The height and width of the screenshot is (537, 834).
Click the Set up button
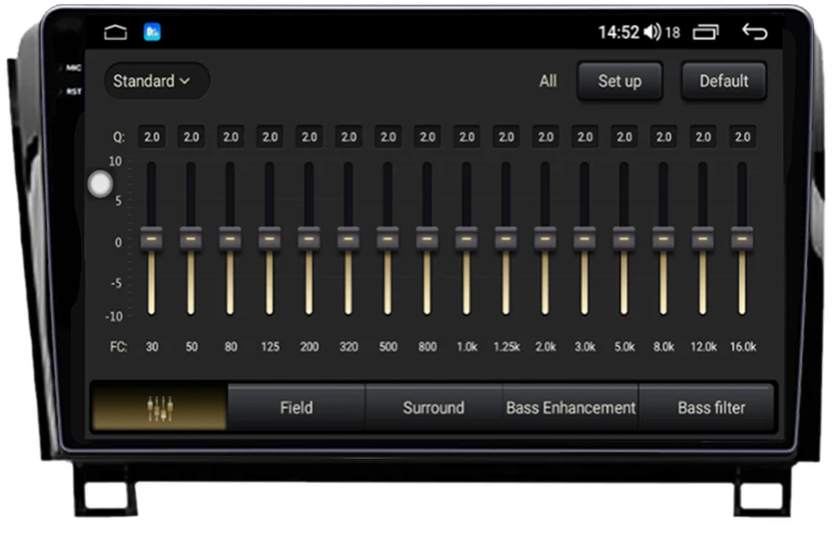tap(620, 81)
